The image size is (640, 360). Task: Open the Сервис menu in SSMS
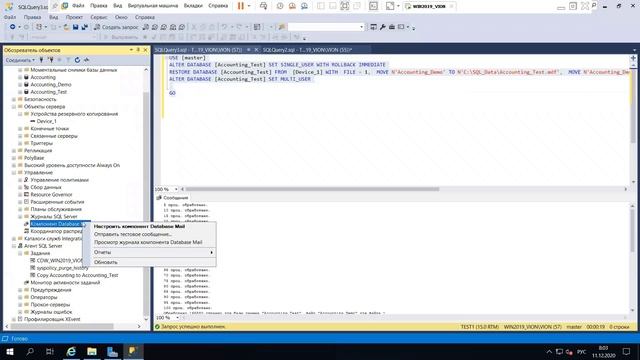[99, 17]
